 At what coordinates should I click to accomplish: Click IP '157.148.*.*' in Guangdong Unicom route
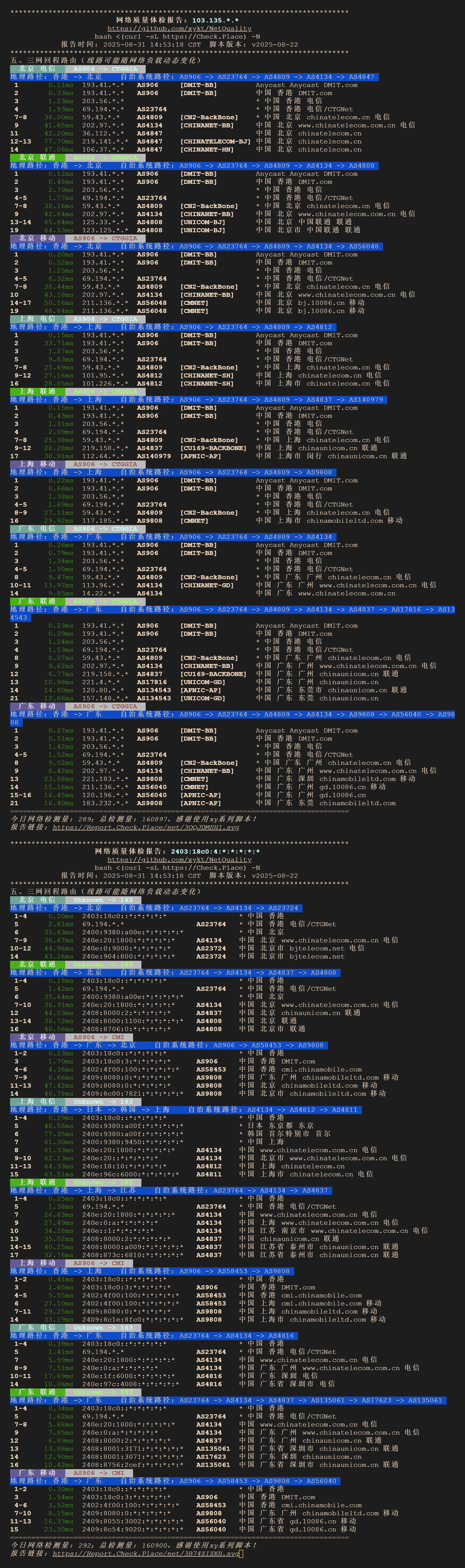click(106, 698)
